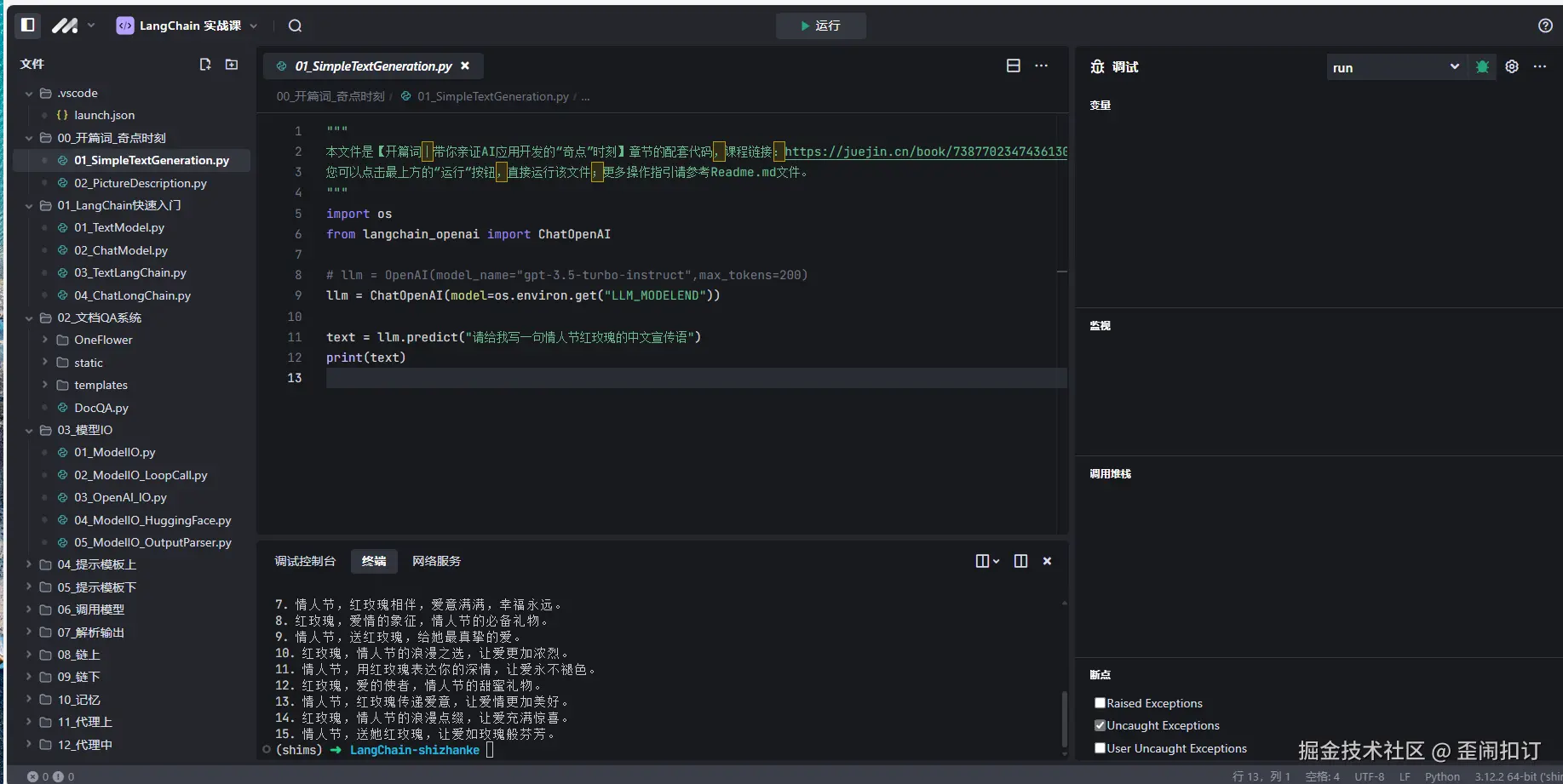The height and width of the screenshot is (784, 1563).
Task: Create a new file in explorer
Action: point(205,65)
